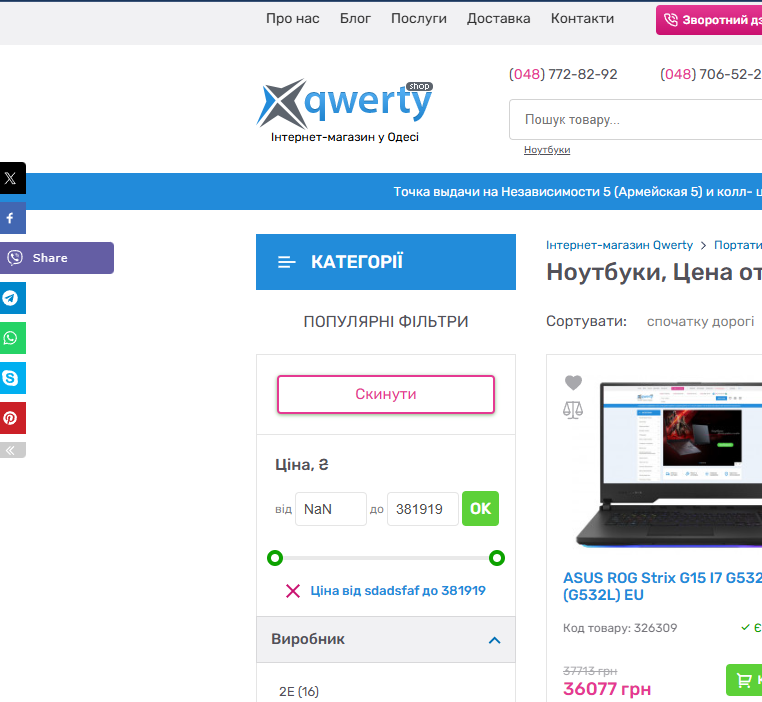Compare ASUS ROG laptop using scales icon

(573, 410)
